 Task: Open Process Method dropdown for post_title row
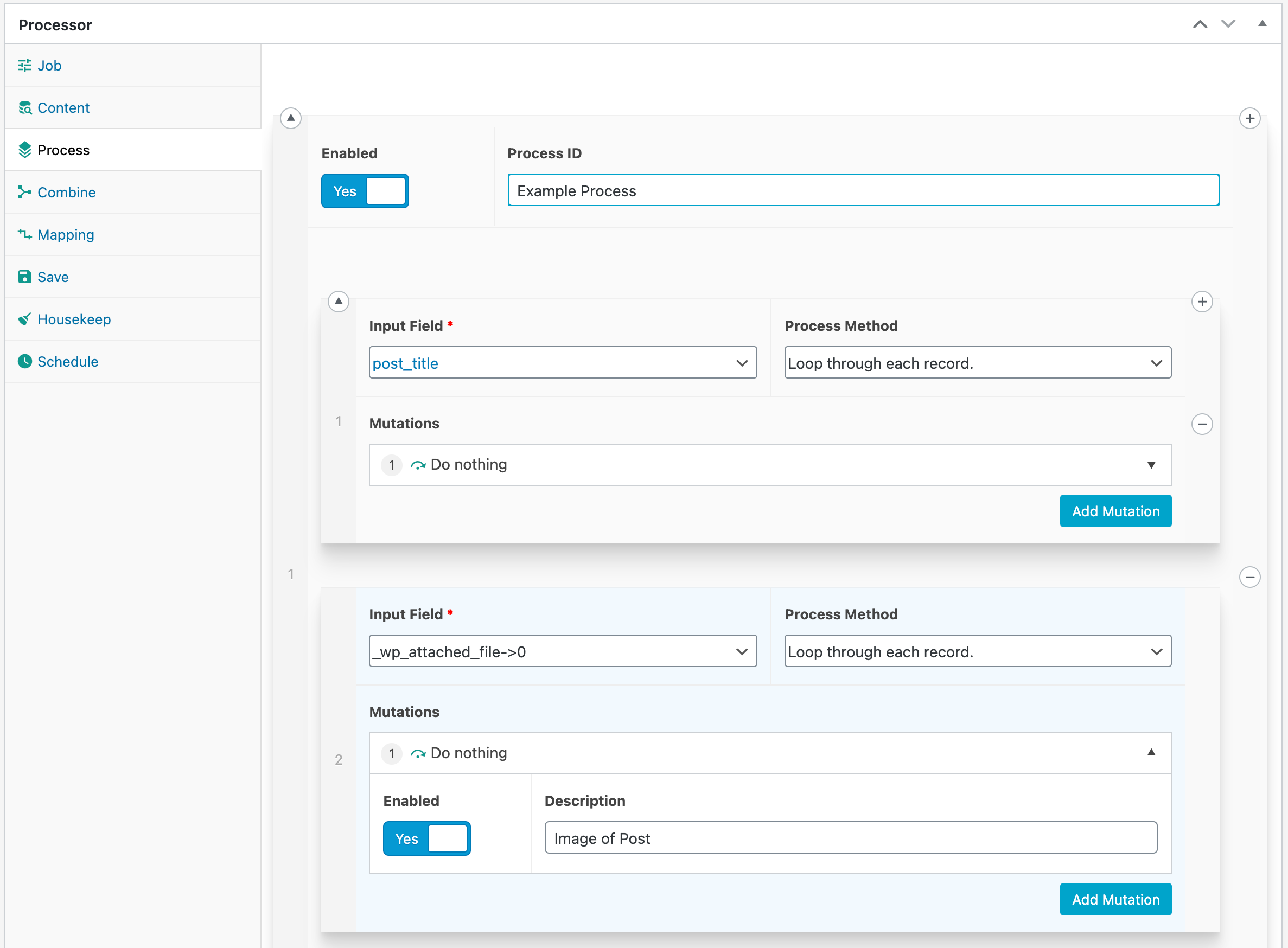click(x=978, y=363)
